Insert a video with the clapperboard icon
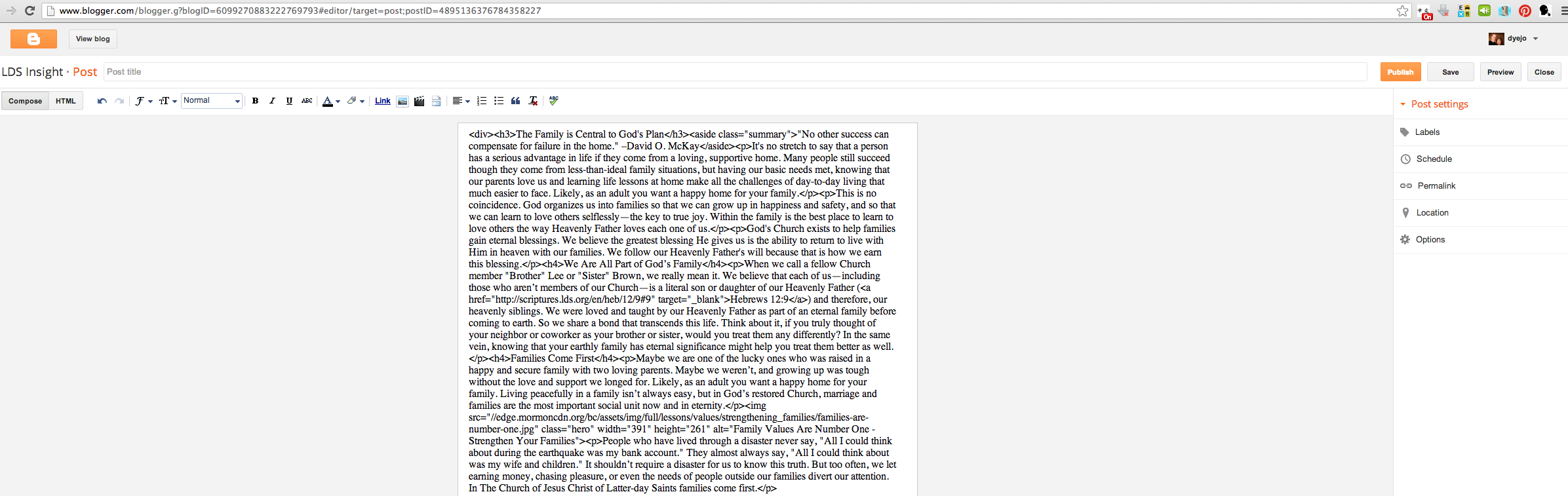Image resolution: width=1568 pixels, height=496 pixels. (x=419, y=101)
